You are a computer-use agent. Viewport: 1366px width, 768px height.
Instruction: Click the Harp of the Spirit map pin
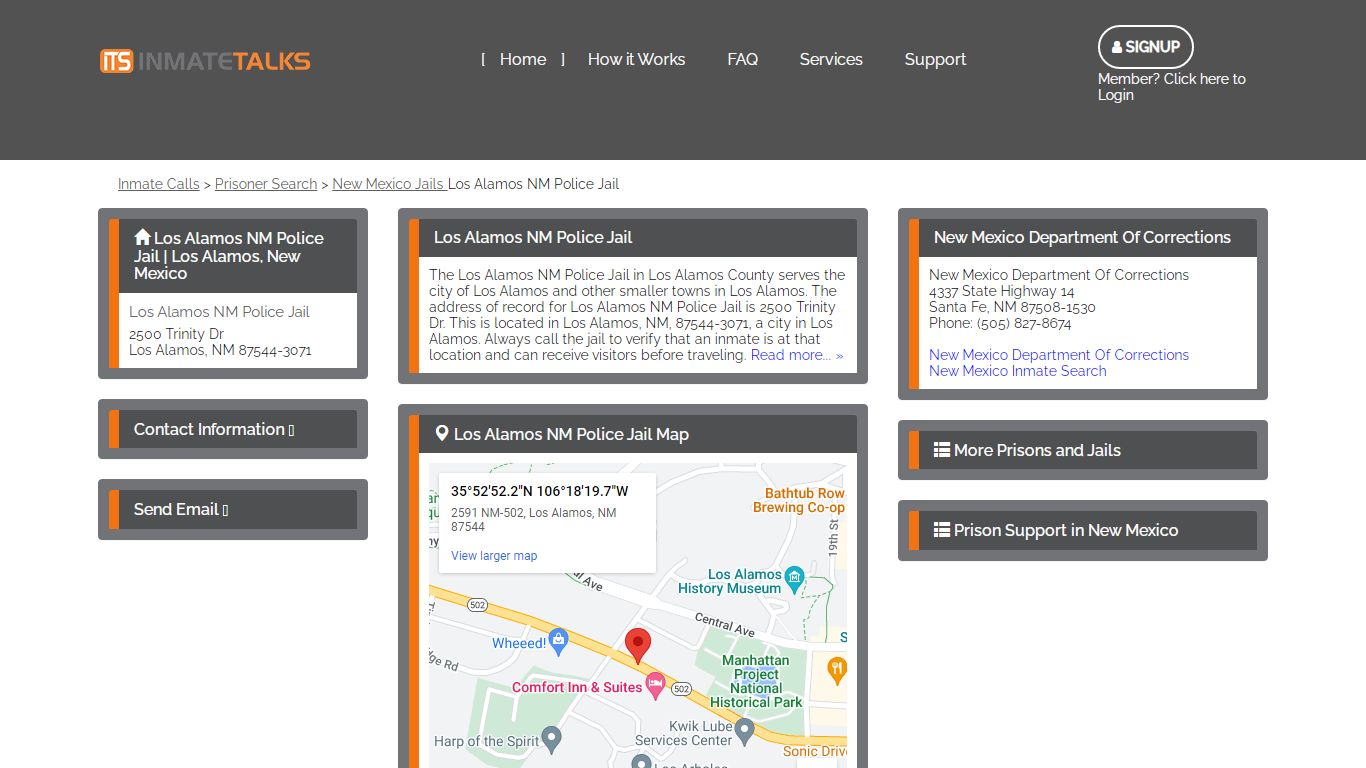(x=551, y=741)
